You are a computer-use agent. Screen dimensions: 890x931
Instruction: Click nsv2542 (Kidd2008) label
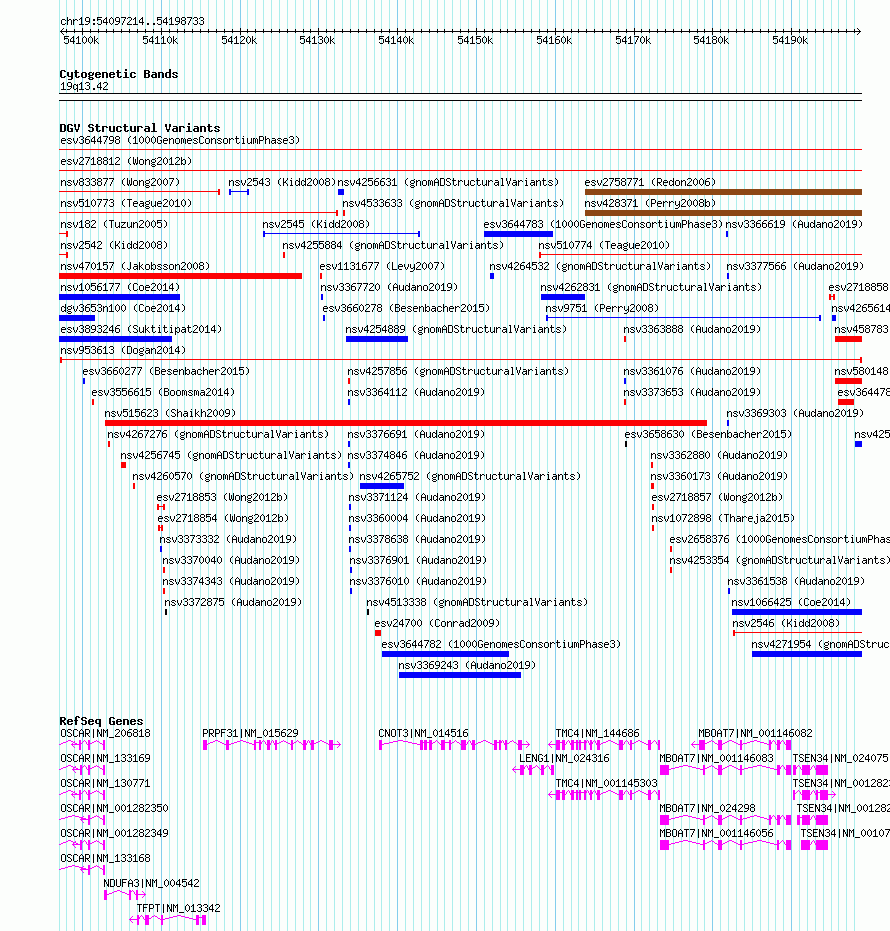(x=114, y=245)
